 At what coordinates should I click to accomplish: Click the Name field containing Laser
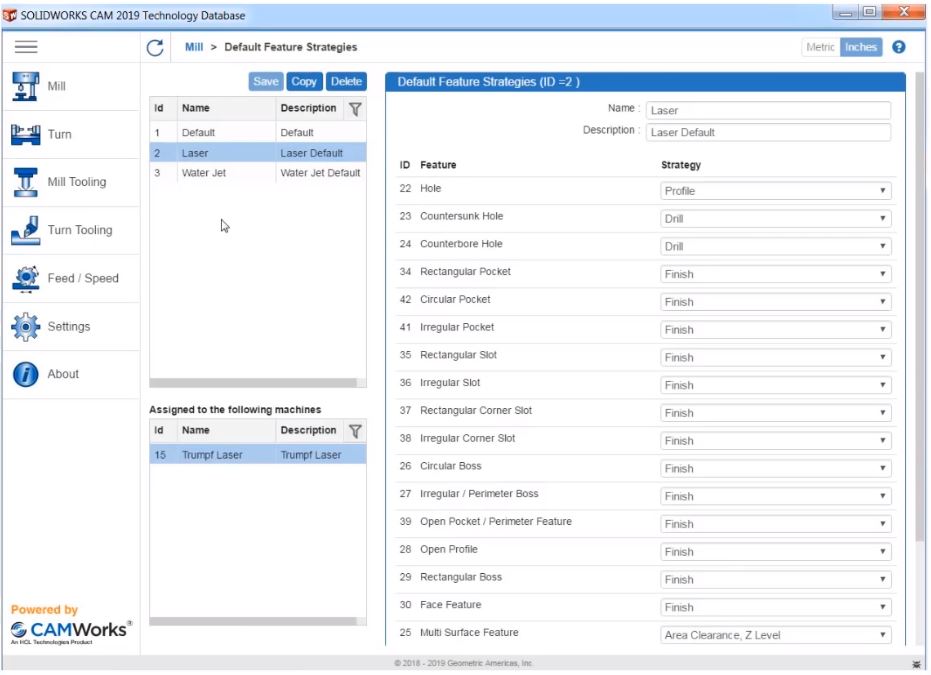tap(770, 110)
